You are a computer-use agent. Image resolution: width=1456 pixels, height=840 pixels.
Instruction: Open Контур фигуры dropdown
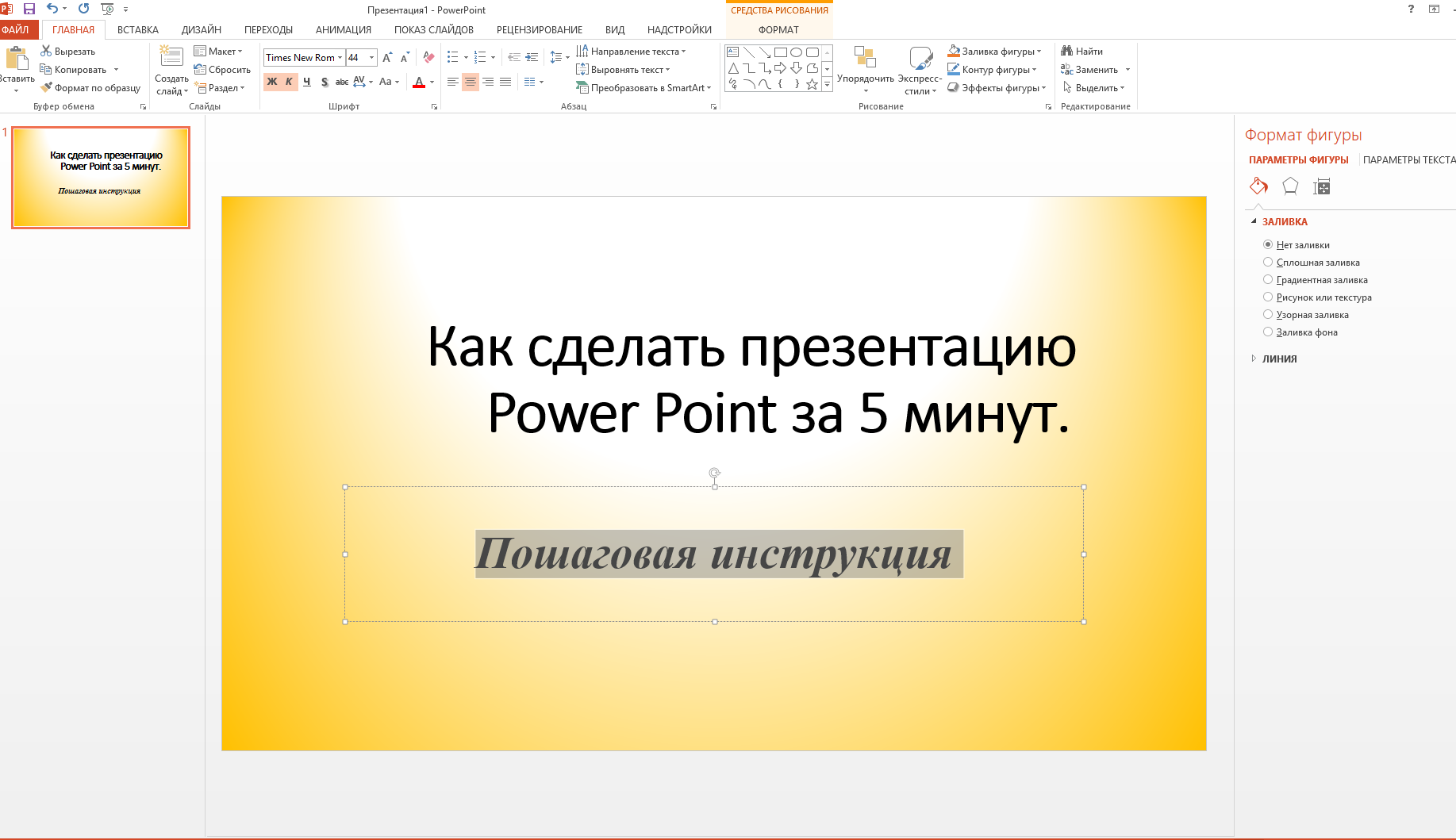[992, 70]
